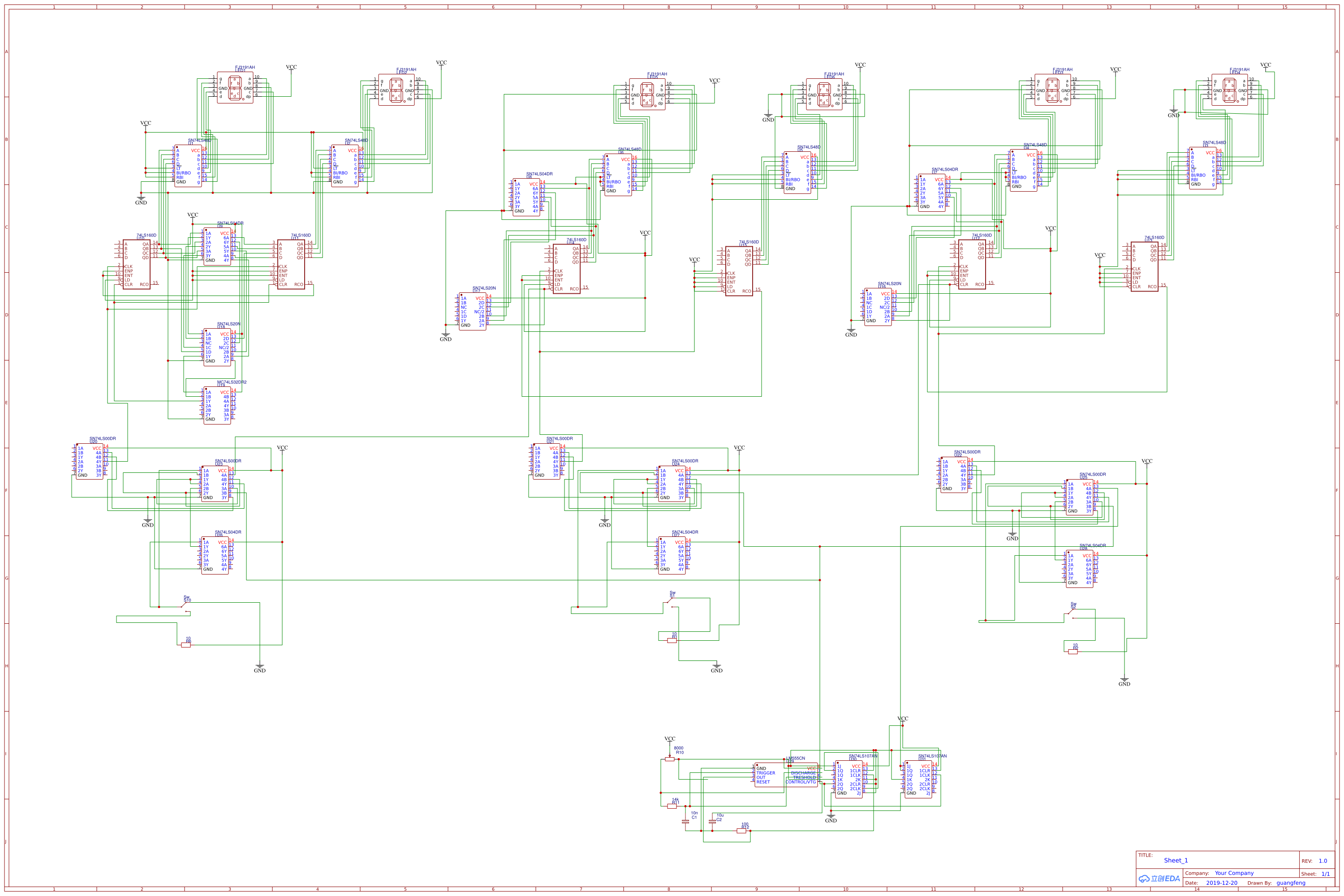Select the R12 100-ohm resistor

(x=741, y=831)
